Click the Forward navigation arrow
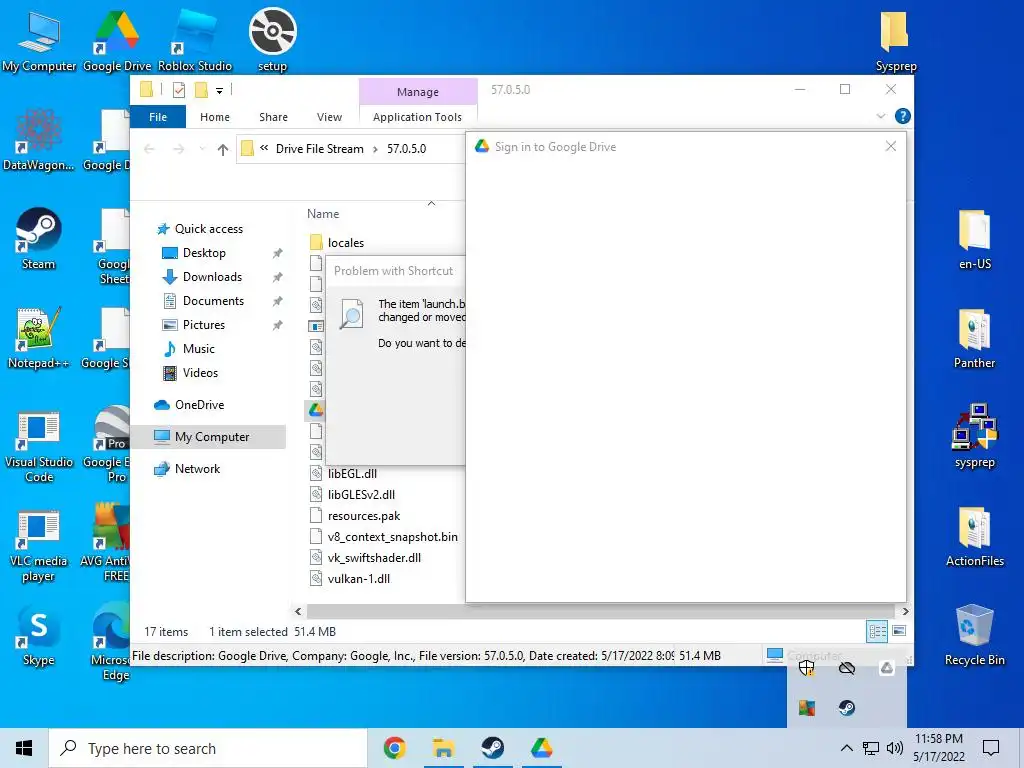Screen dimensions: 1024x768 pyautogui.click(x=179, y=150)
